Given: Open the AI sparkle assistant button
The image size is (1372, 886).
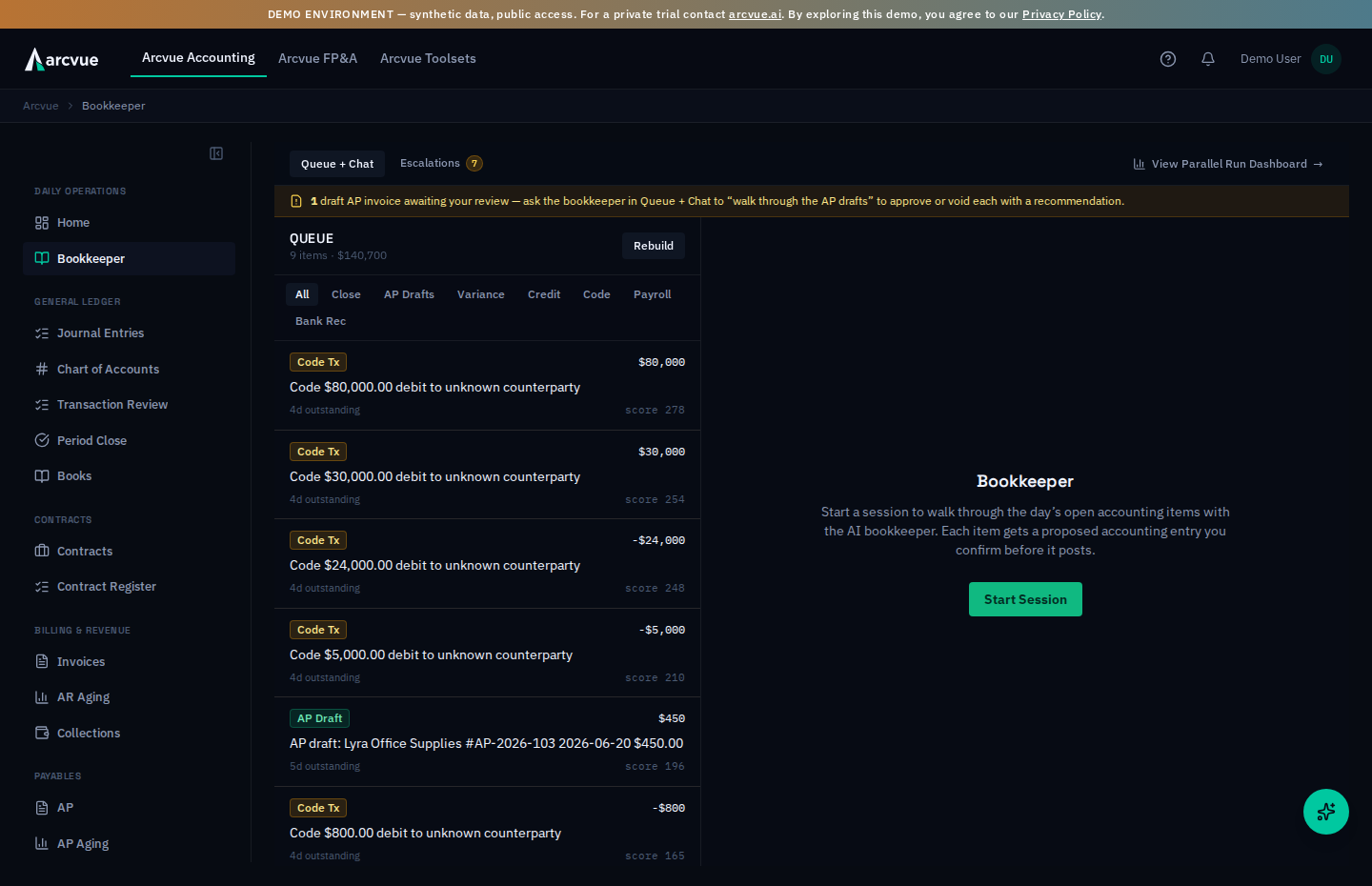Looking at the screenshot, I should [x=1326, y=812].
